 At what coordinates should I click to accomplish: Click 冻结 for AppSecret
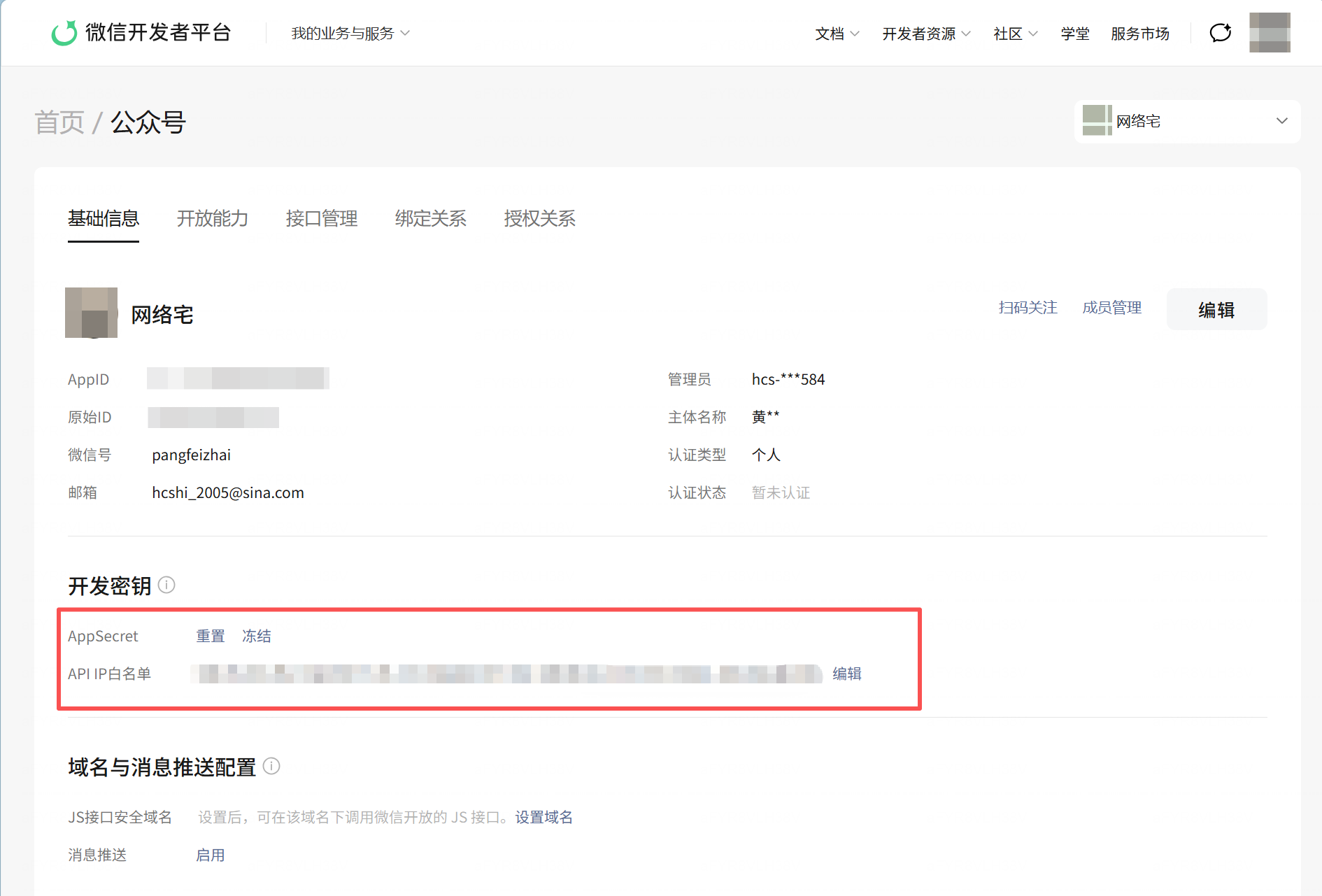point(257,636)
